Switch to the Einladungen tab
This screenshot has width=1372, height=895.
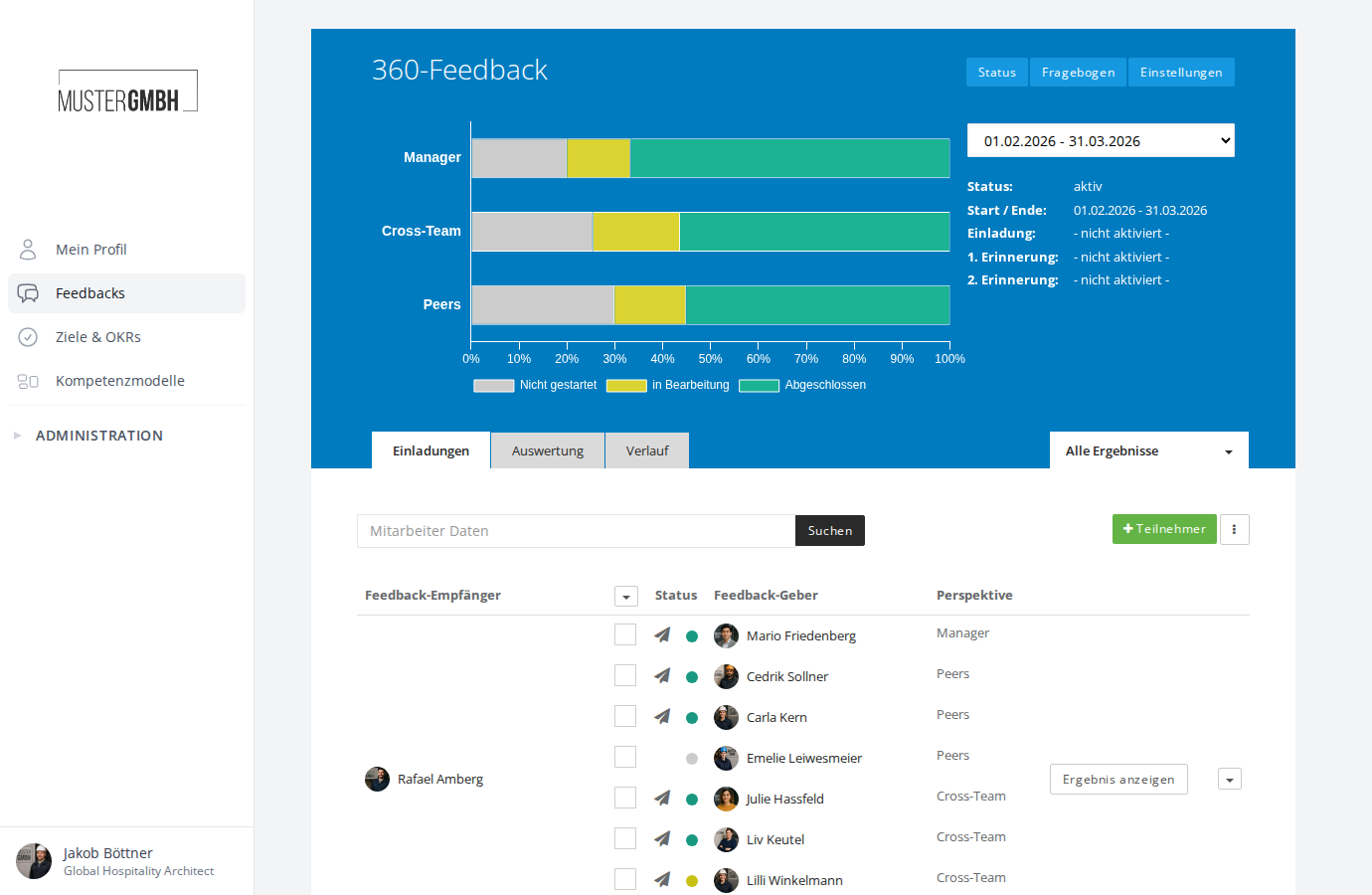click(430, 450)
